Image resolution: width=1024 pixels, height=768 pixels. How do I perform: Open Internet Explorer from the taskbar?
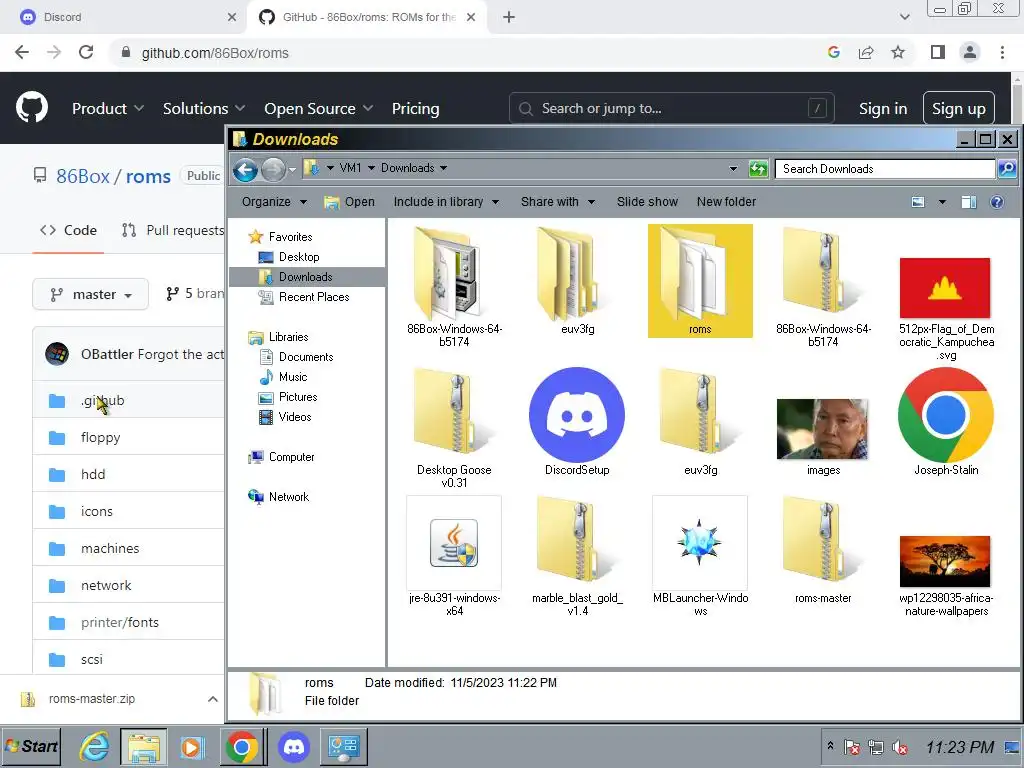(x=95, y=746)
